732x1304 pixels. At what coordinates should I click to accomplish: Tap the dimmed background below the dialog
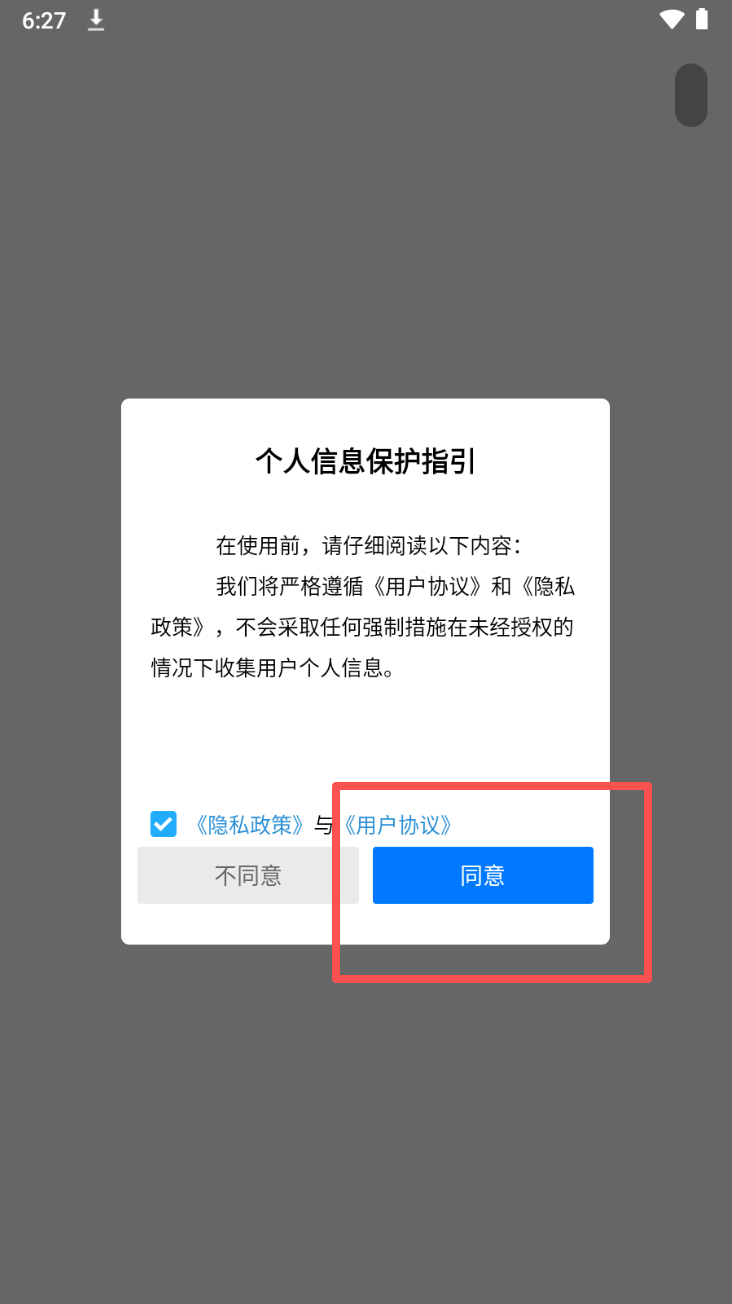[x=366, y=1120]
